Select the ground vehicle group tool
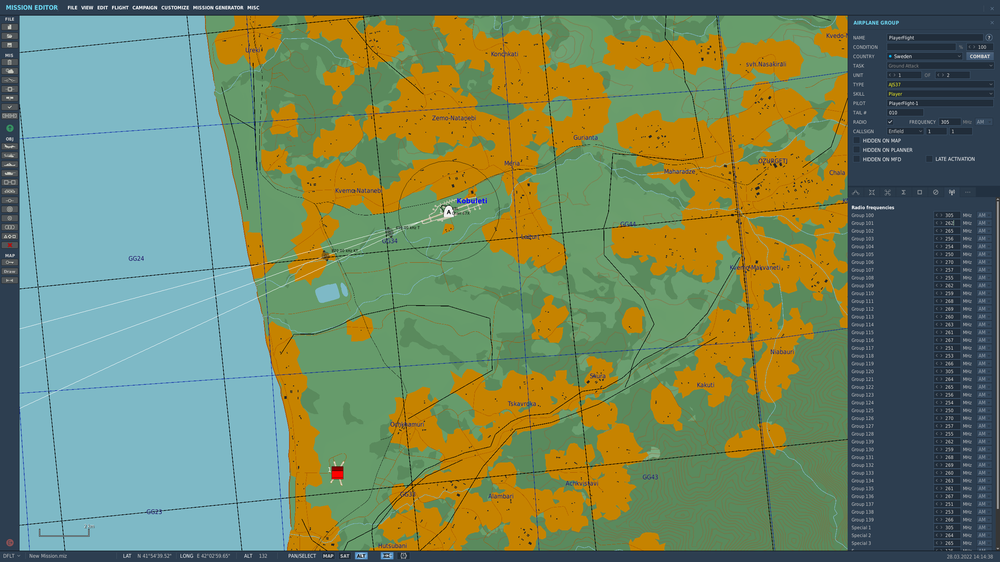Screen dimensions: 1000x562 click(10, 174)
